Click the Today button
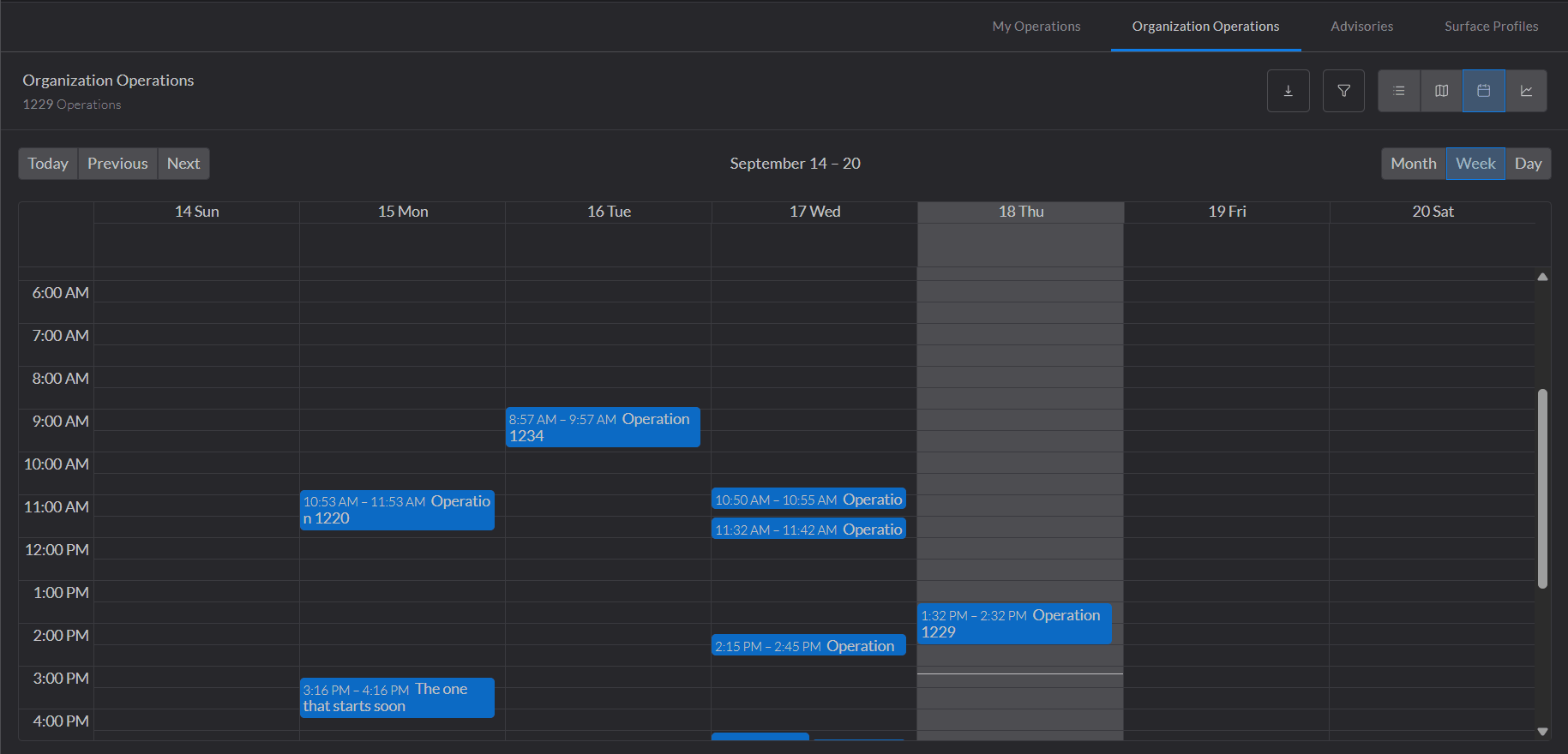 (48, 164)
